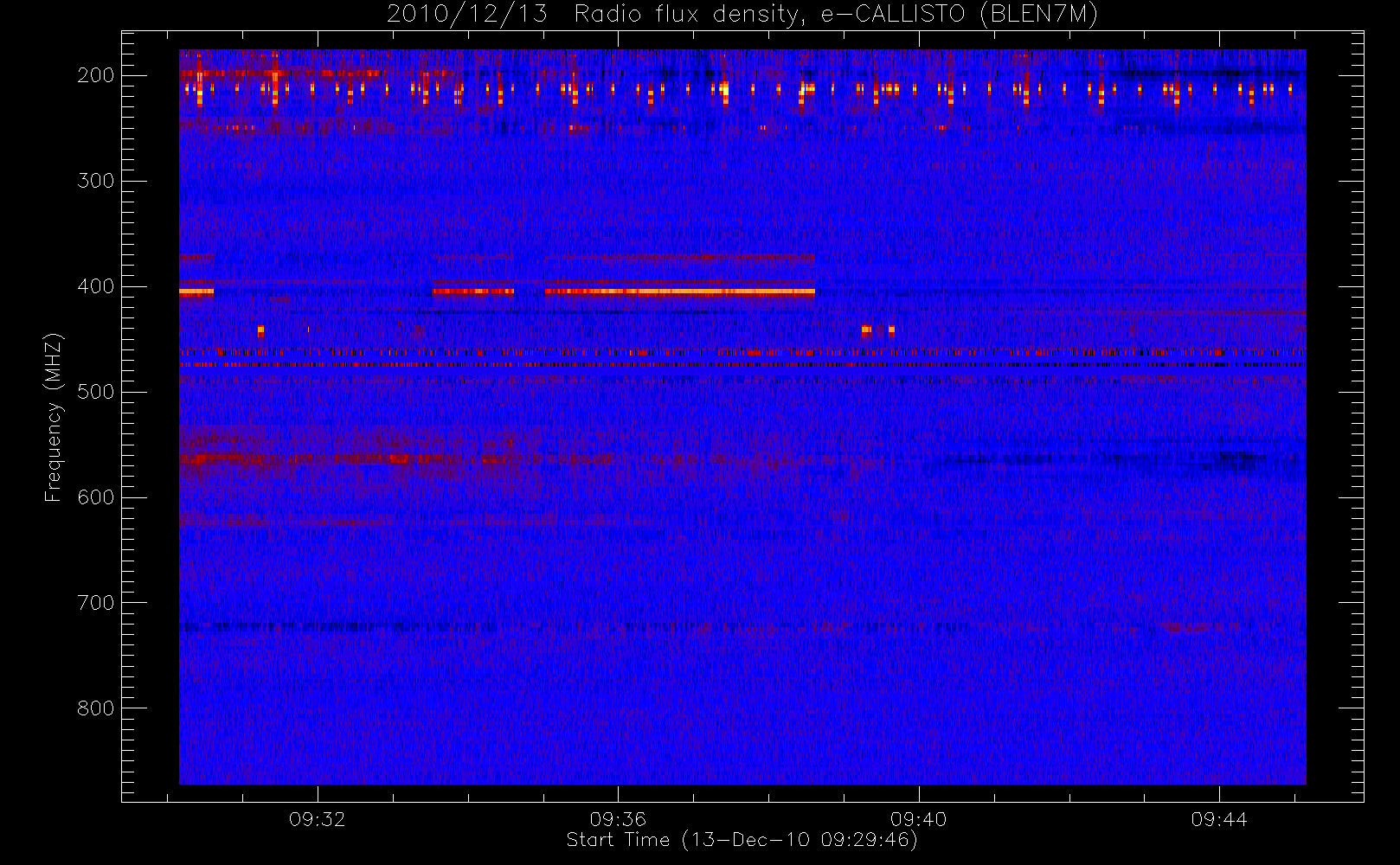
Task: Click the 300 frequency tick label
Action: coord(96,181)
